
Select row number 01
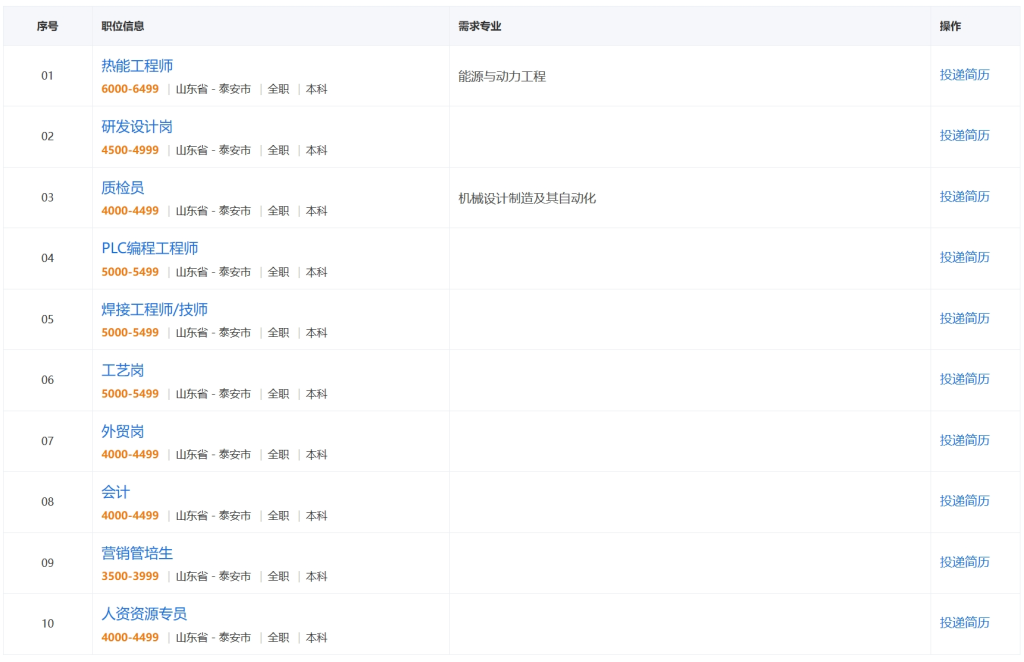click(x=48, y=76)
